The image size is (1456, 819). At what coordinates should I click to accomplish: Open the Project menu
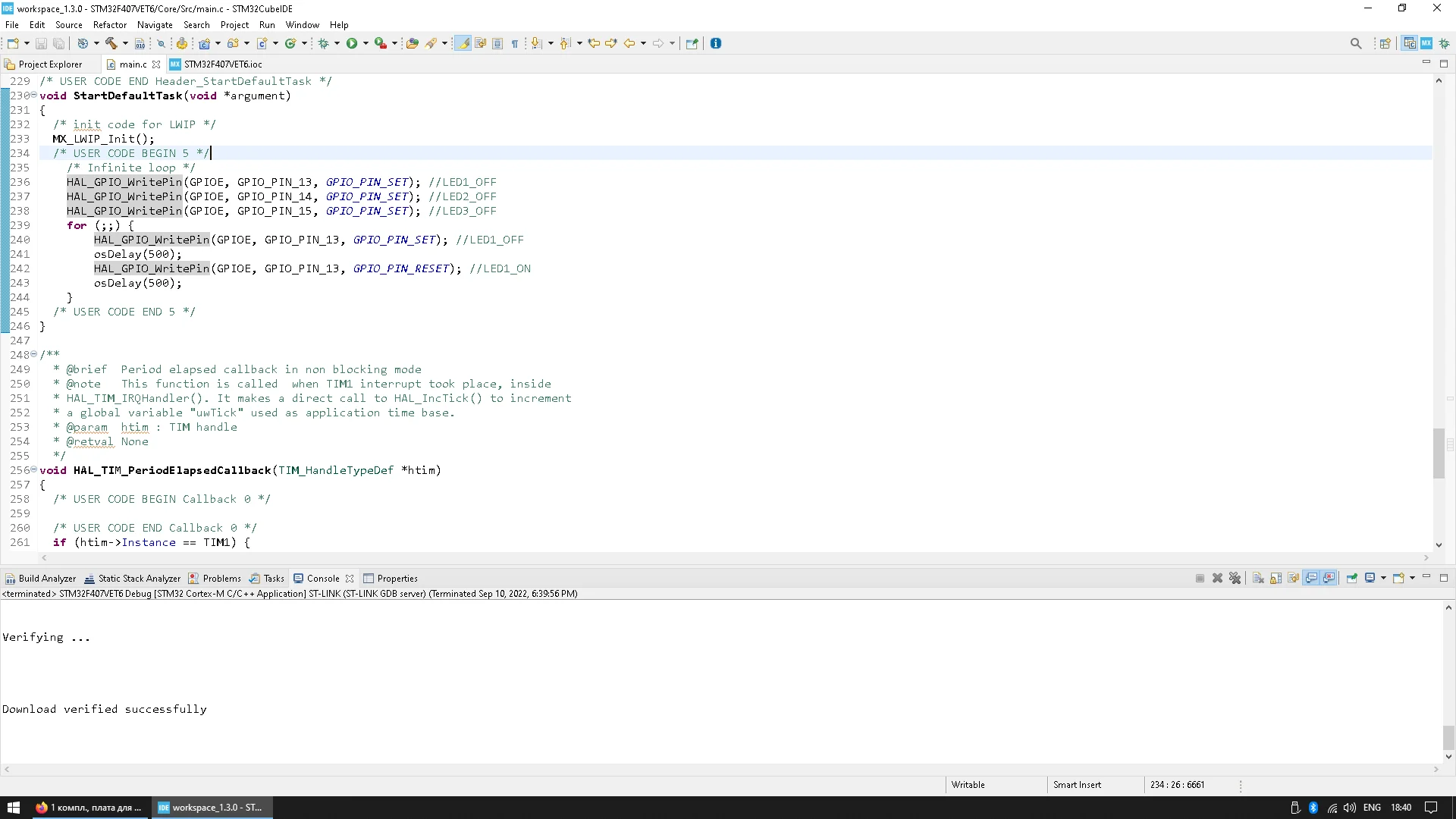[x=234, y=24]
